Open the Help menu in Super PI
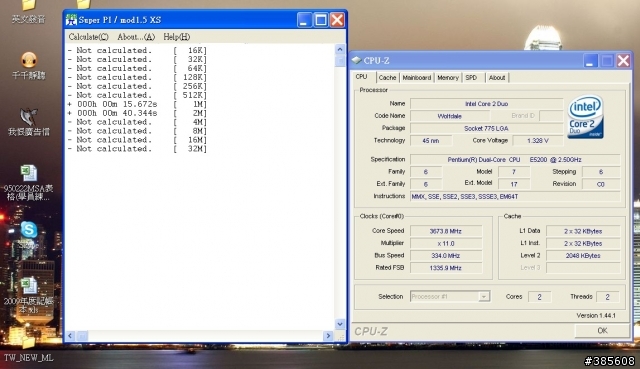 (x=176, y=37)
